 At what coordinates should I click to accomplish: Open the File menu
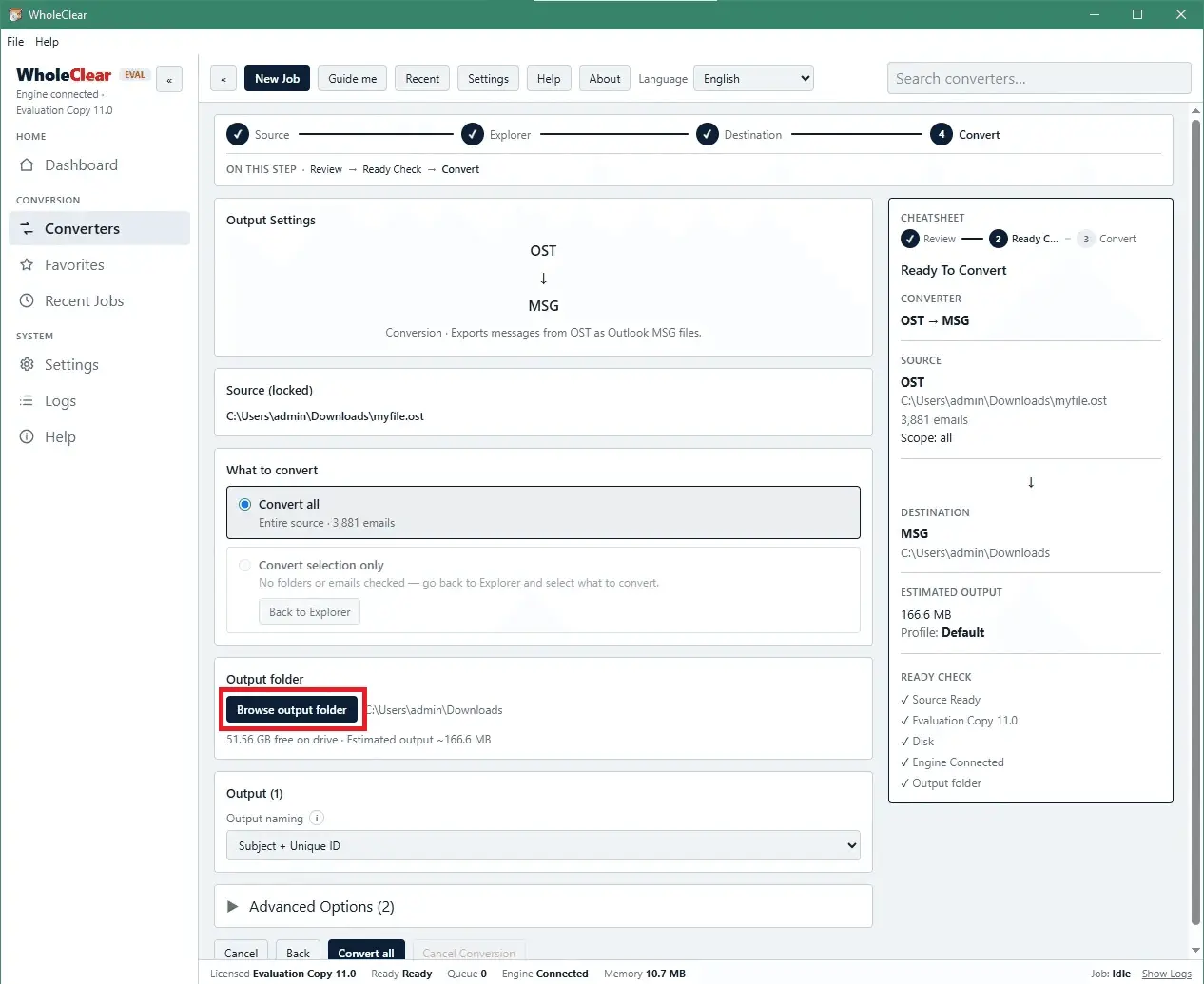pyautogui.click(x=15, y=42)
